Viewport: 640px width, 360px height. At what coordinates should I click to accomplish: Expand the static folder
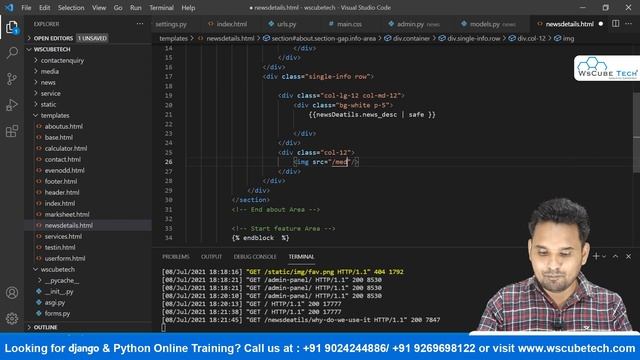click(88, 104)
